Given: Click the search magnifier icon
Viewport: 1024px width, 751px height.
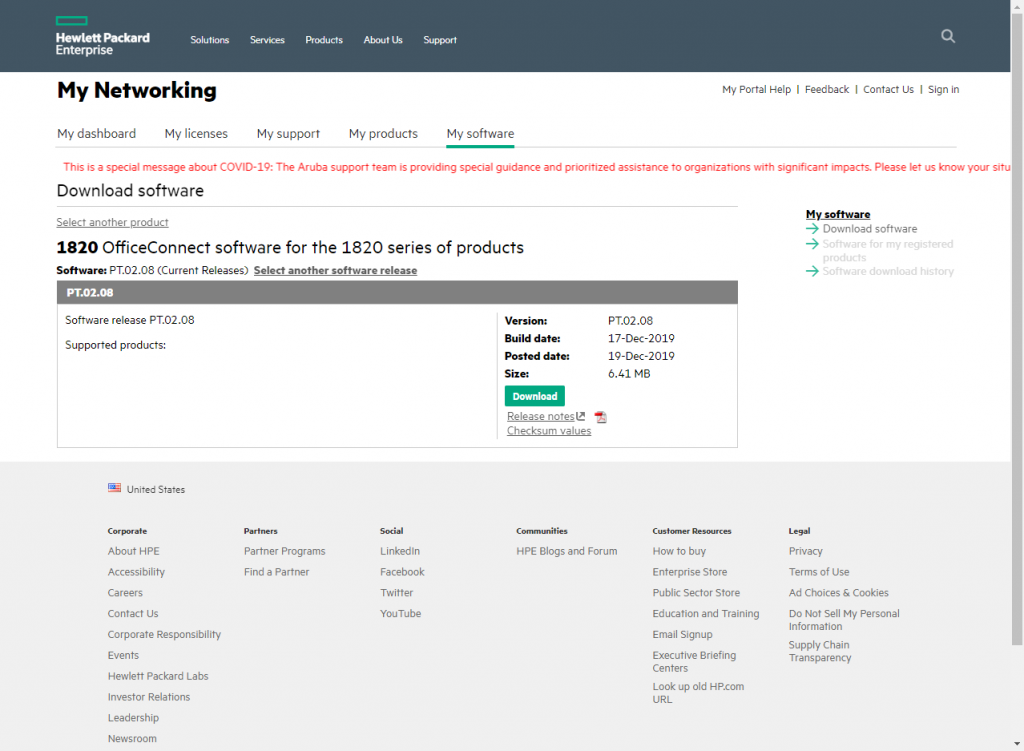Looking at the screenshot, I should tap(948, 36).
